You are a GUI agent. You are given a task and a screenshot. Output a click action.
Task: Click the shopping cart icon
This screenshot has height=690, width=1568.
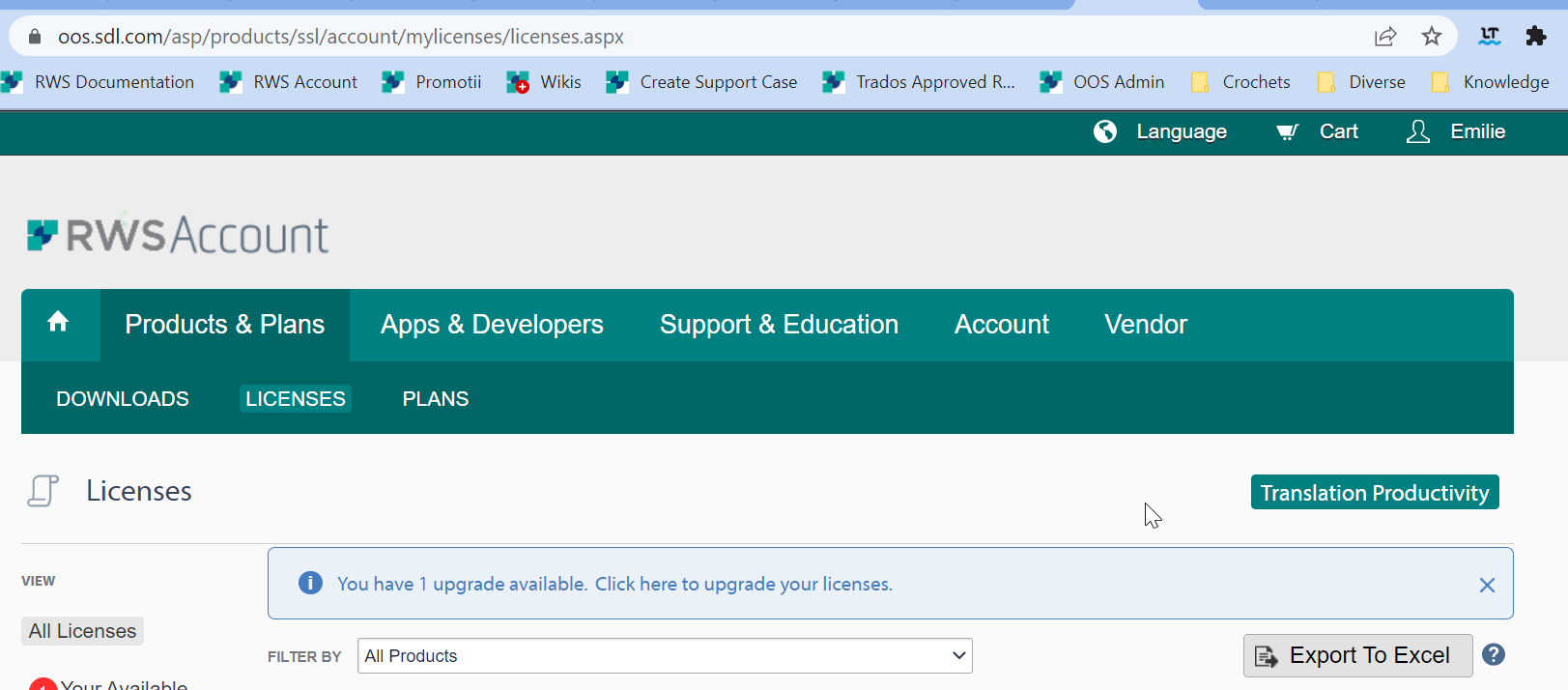point(1287,131)
